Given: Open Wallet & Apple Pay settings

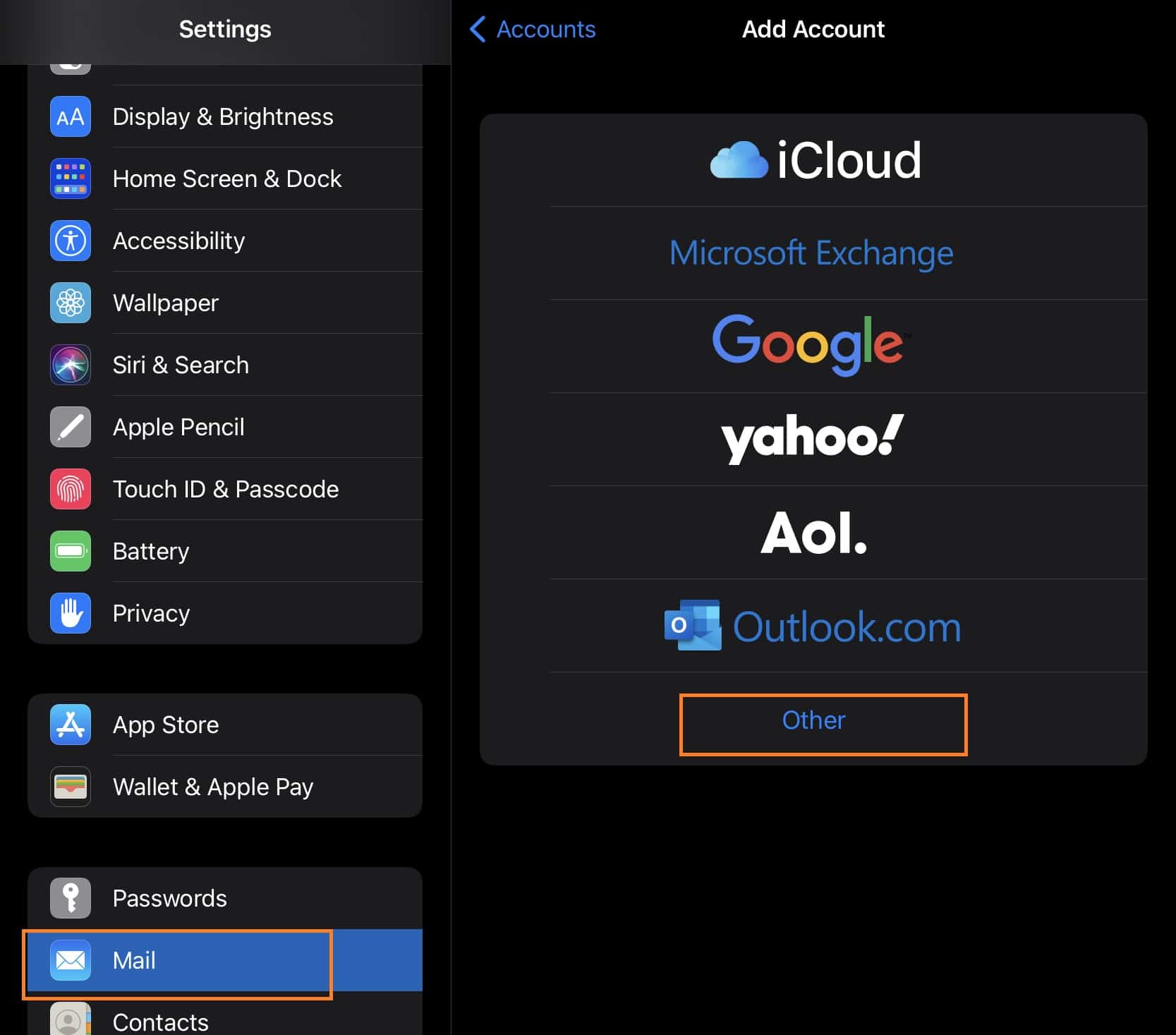Looking at the screenshot, I should tap(213, 787).
